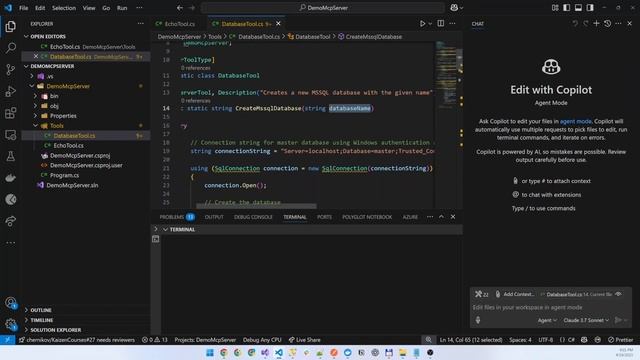Collapse the Tools folder

(36, 126)
